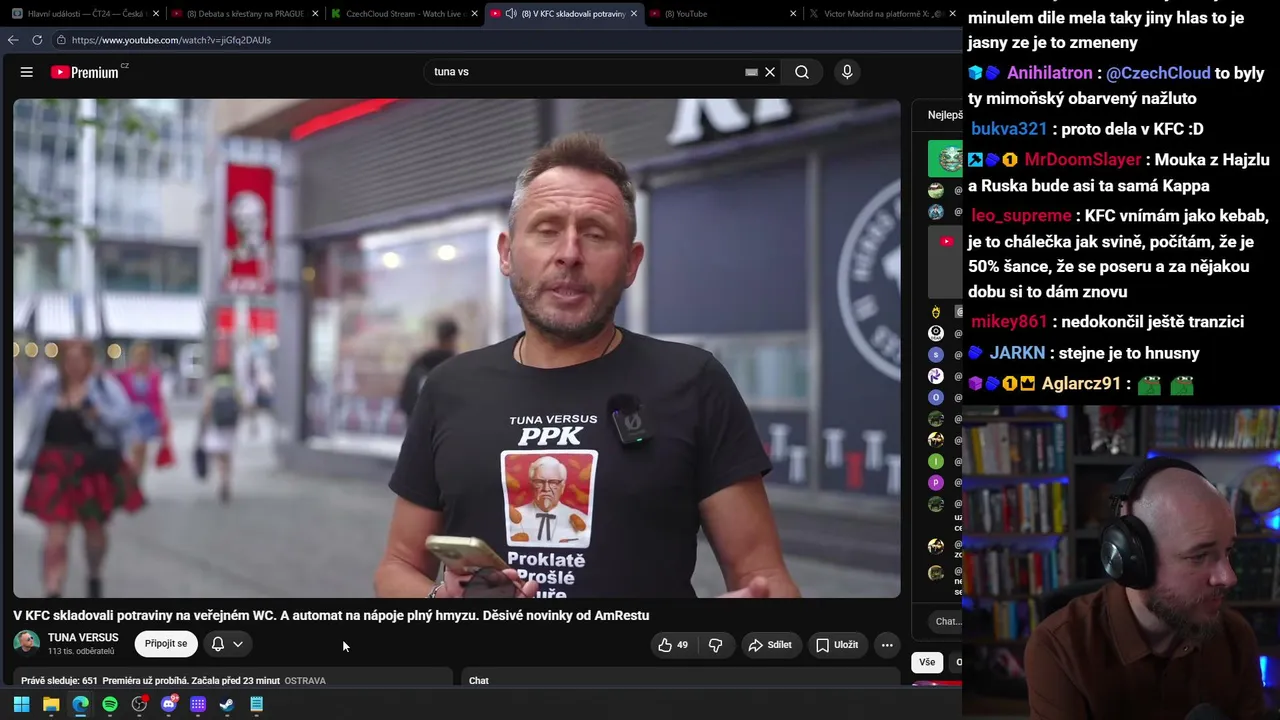Click the @CzechCloud mention in chat
Screen dimensions: 1280x720
tap(1158, 73)
